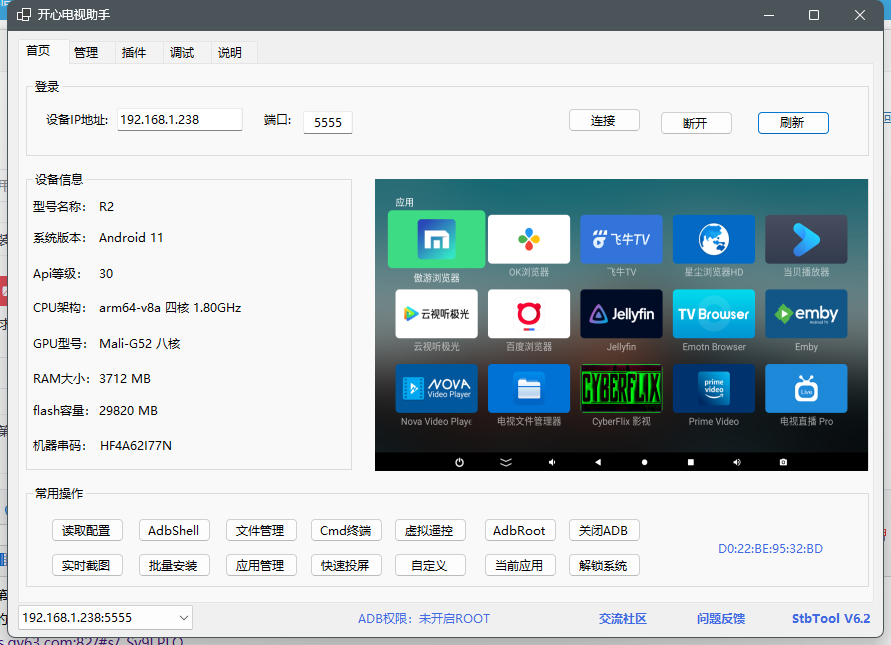Click the camera screenshot icon in the navbar
891x645 pixels.
click(x=784, y=461)
